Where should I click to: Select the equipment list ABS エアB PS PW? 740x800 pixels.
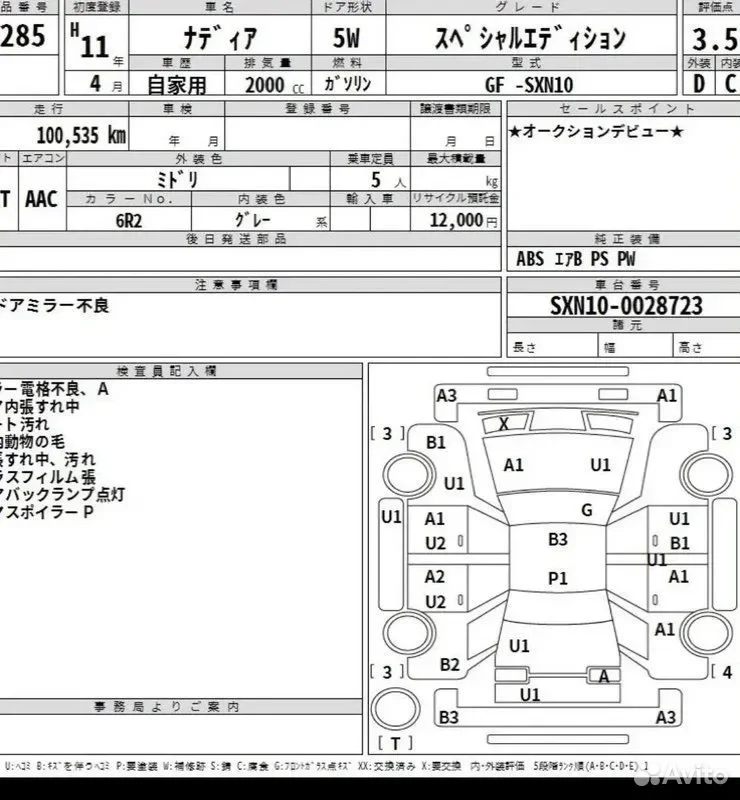point(576,259)
